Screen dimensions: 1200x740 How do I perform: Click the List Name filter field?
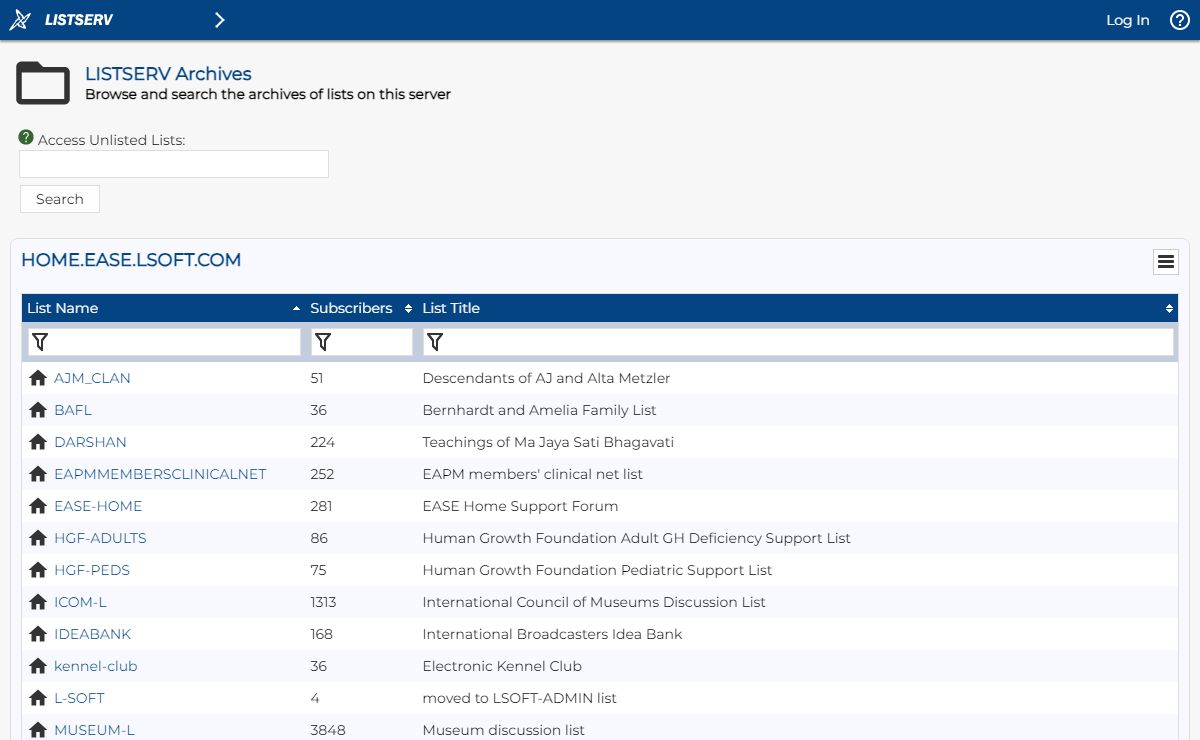(x=164, y=342)
